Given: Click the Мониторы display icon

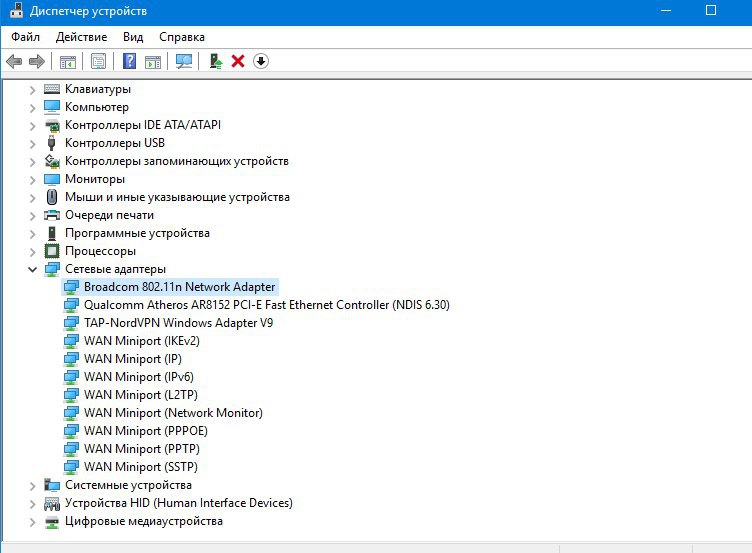Looking at the screenshot, I should (x=52, y=179).
